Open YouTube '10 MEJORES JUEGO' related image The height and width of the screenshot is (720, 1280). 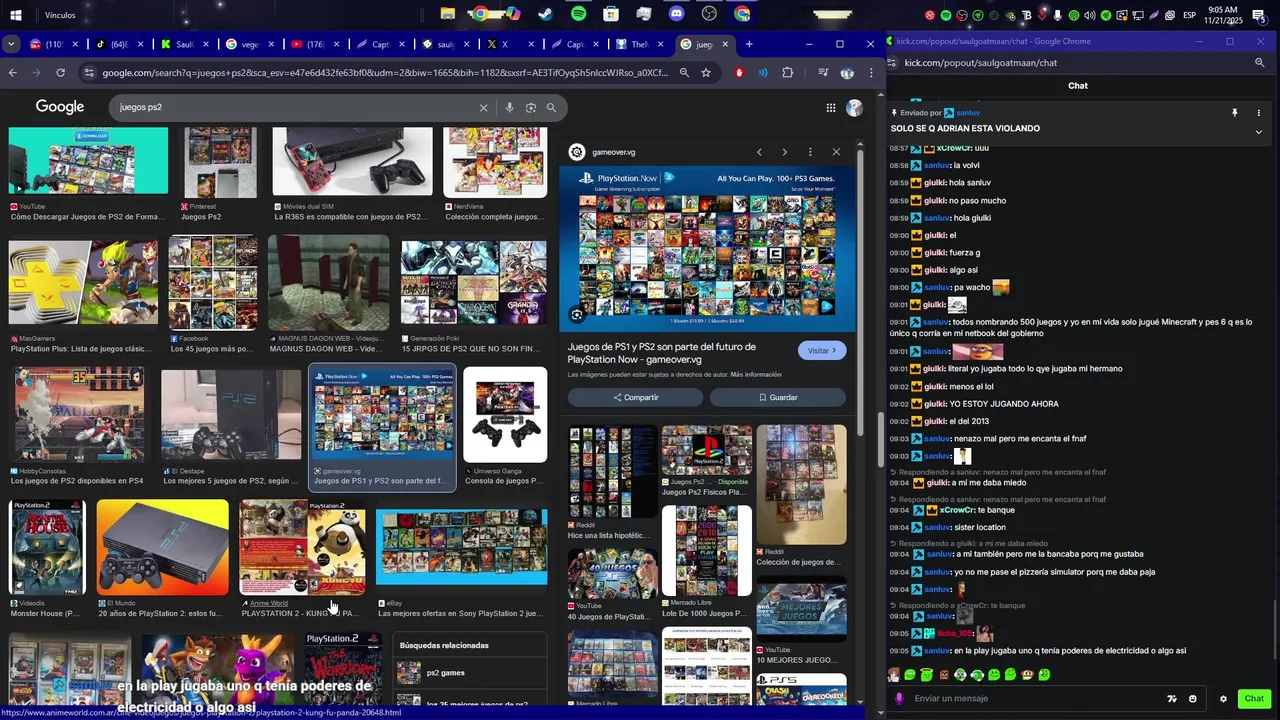(801, 609)
